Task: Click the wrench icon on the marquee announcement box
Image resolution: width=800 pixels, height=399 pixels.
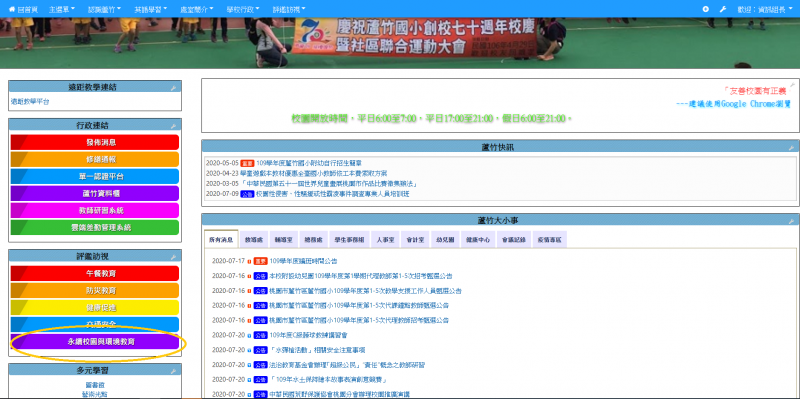Action: (792, 85)
